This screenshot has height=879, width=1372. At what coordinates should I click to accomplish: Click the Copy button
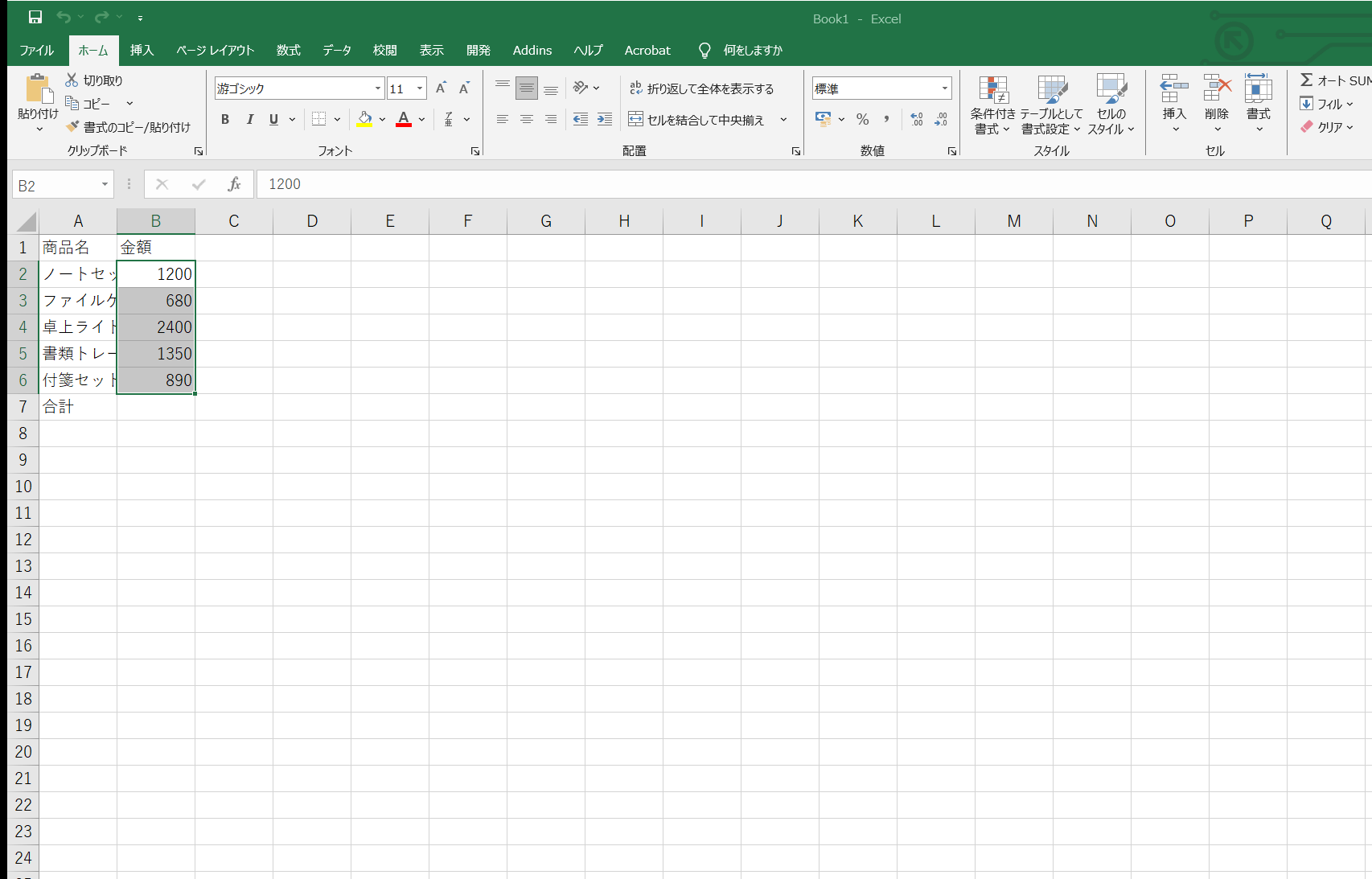pyautogui.click(x=88, y=104)
